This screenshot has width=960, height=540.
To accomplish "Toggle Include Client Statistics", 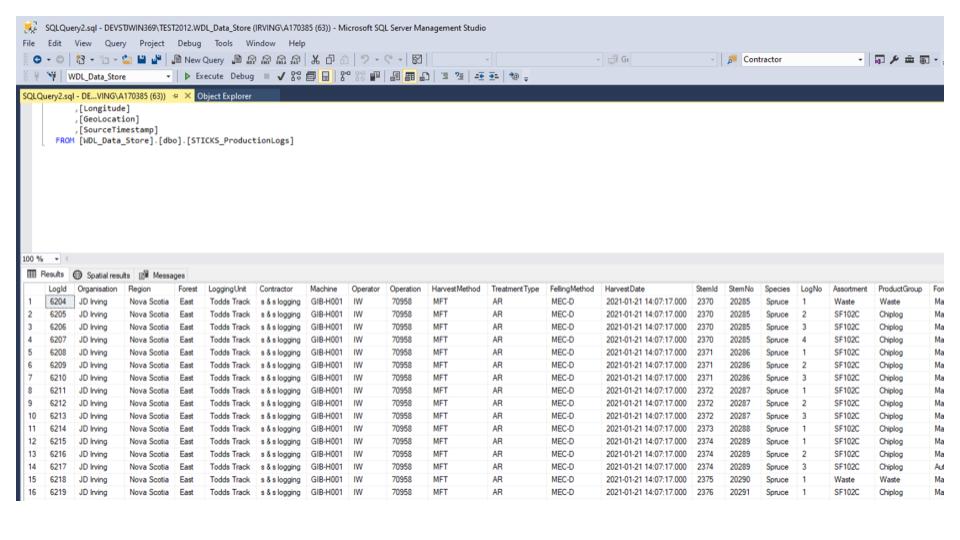I will tap(375, 77).
